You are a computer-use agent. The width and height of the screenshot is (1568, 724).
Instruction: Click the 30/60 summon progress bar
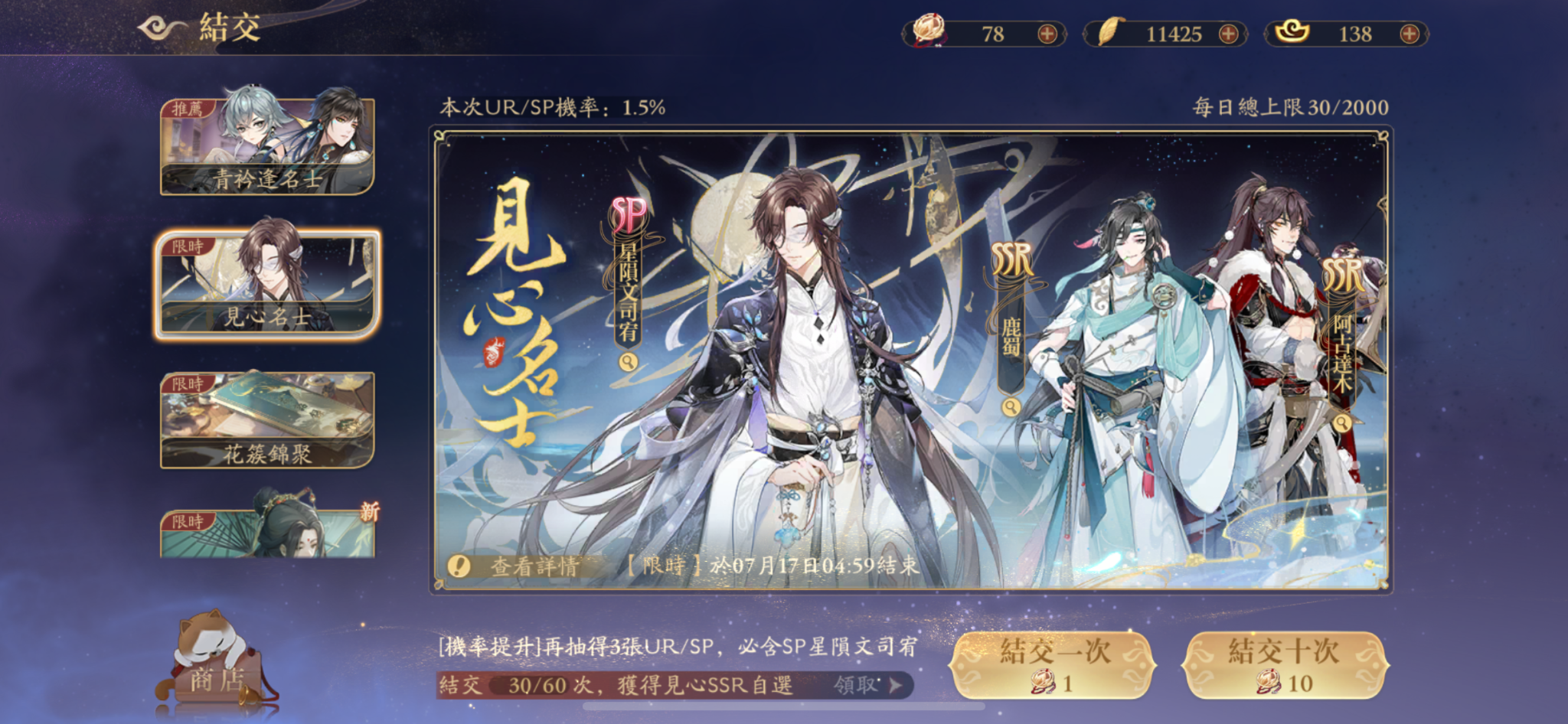pos(675,684)
